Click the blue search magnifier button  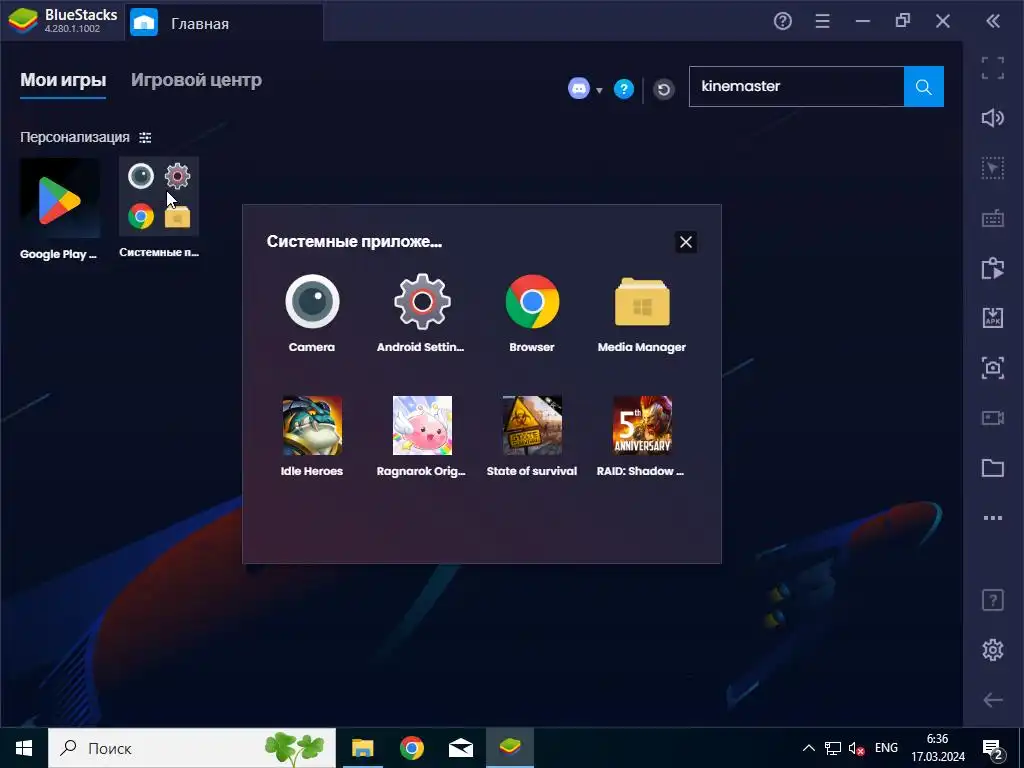coord(923,86)
